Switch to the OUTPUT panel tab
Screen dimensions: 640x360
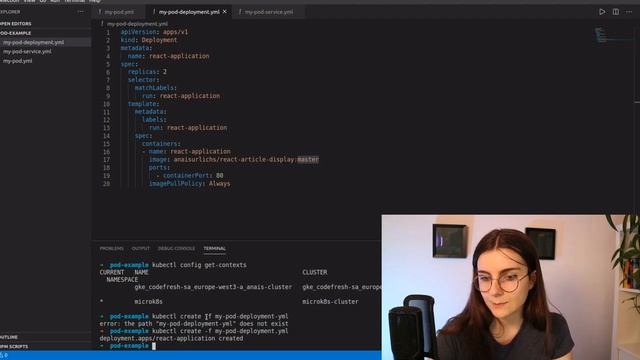coord(140,248)
